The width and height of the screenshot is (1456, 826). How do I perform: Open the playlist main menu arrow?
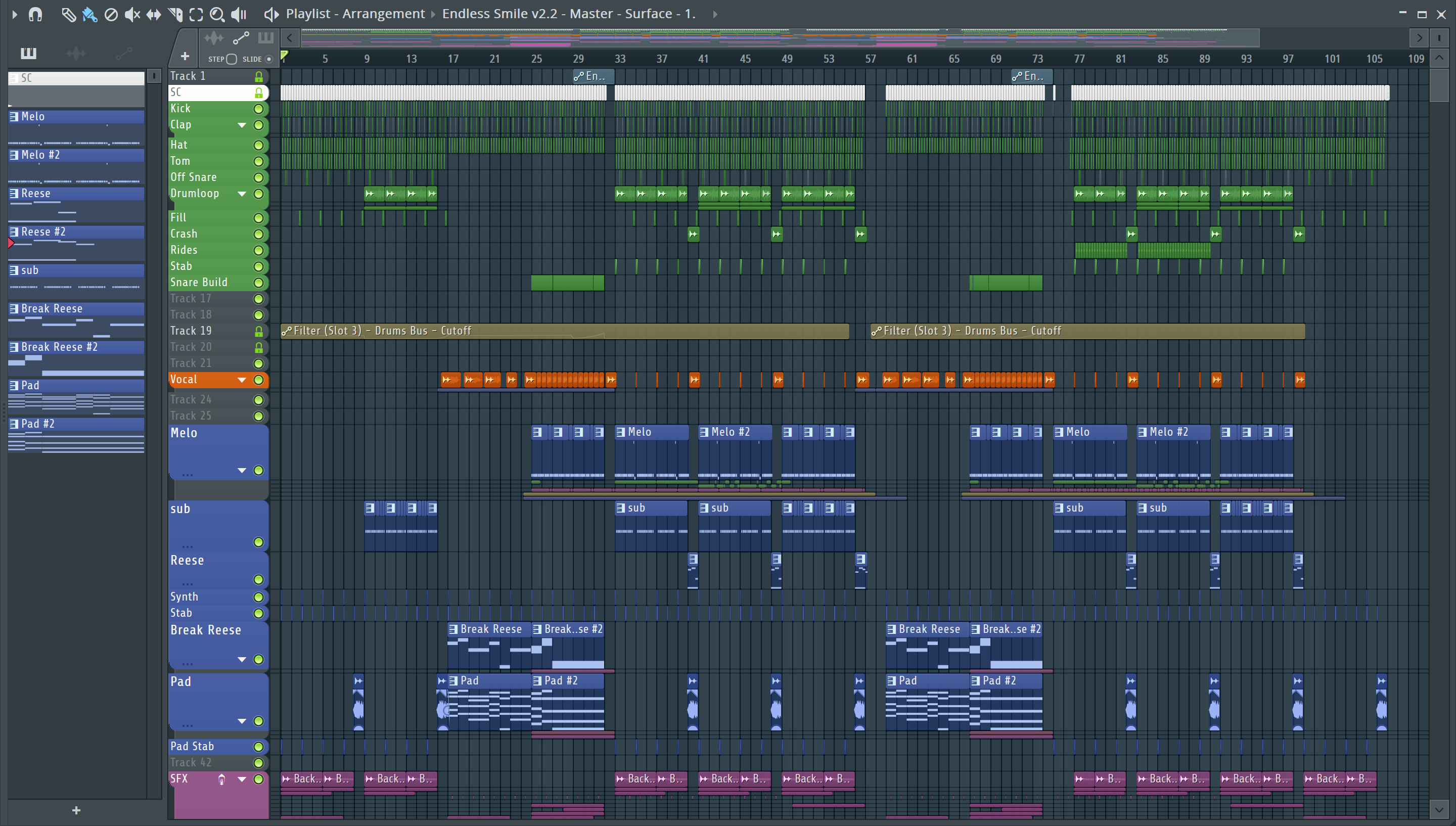(x=15, y=14)
